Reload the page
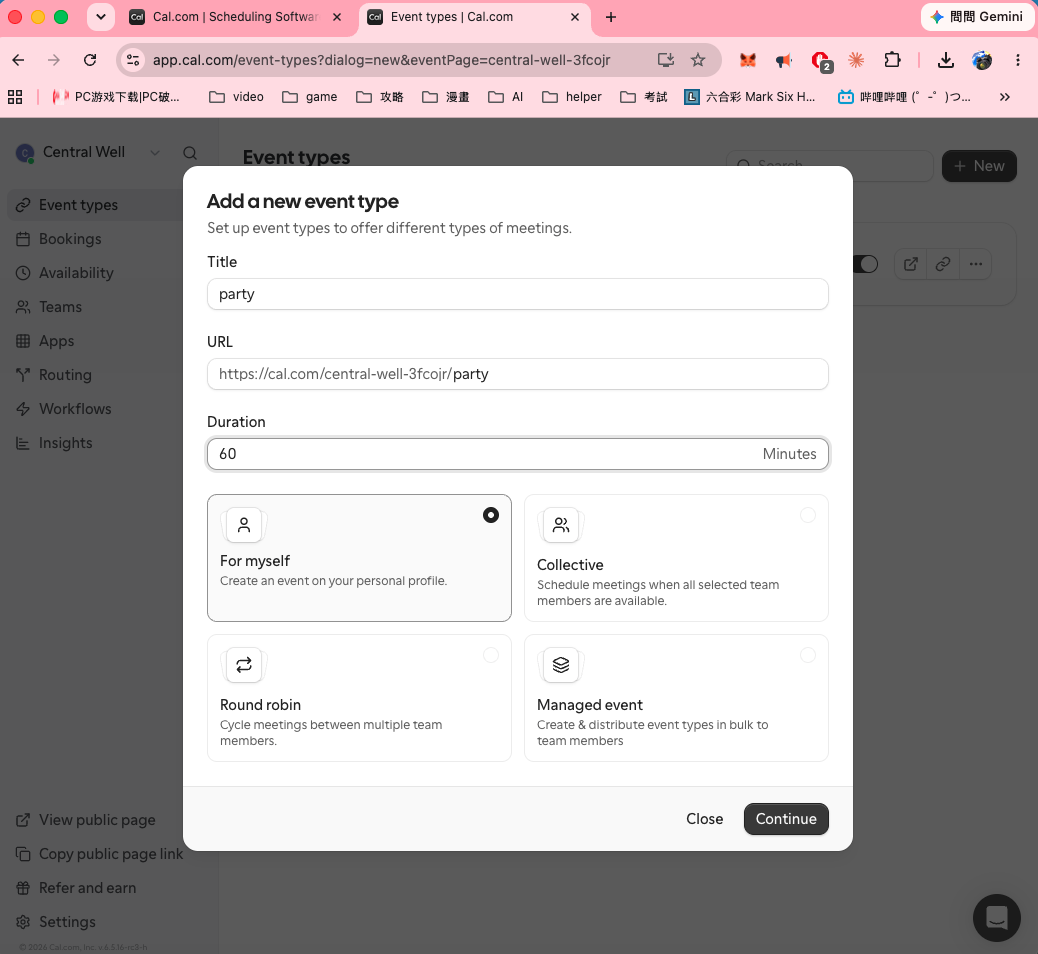This screenshot has height=954, width=1038. pyautogui.click(x=90, y=60)
